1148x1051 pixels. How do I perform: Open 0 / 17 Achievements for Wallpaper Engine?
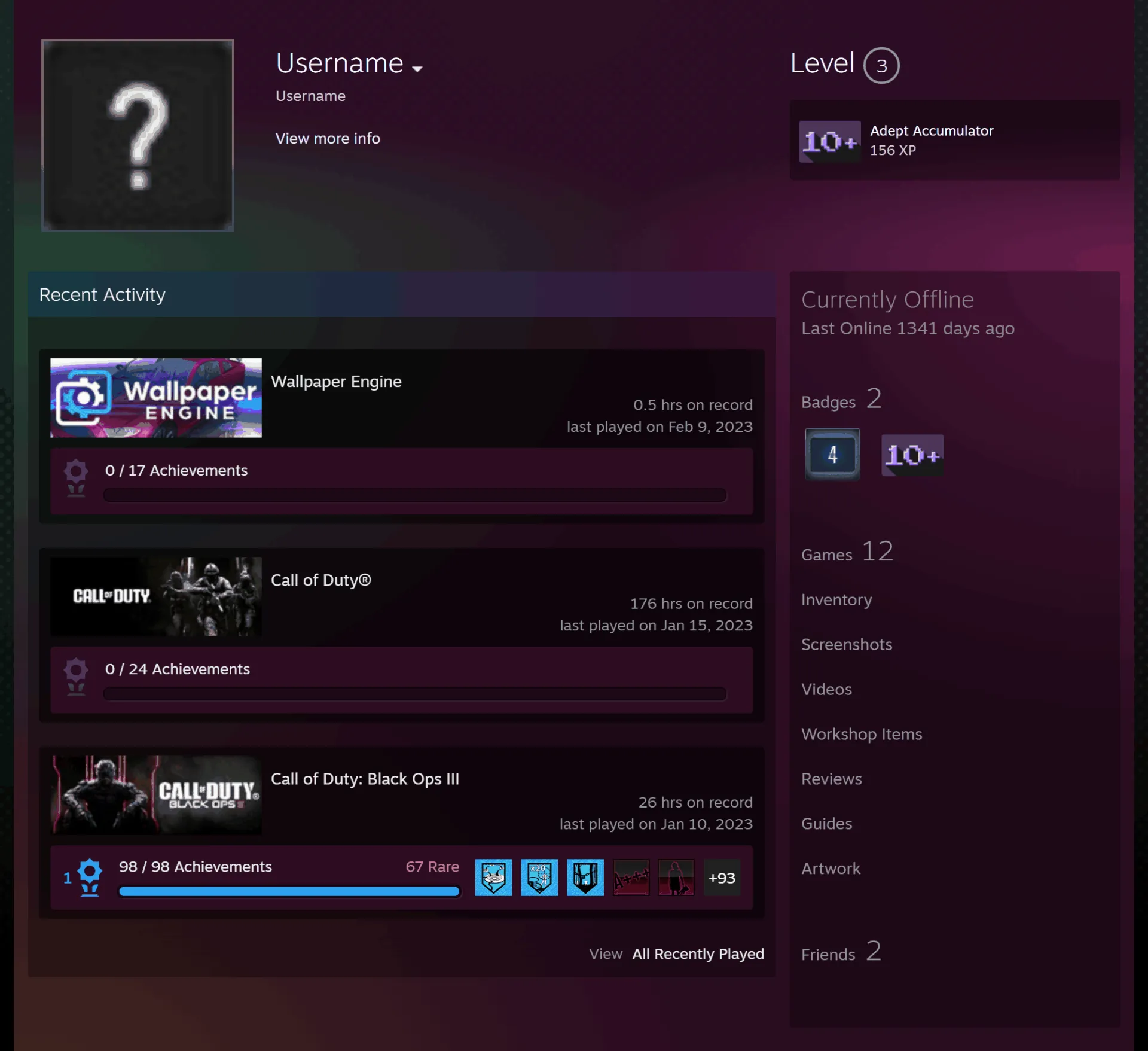pyautogui.click(x=176, y=470)
